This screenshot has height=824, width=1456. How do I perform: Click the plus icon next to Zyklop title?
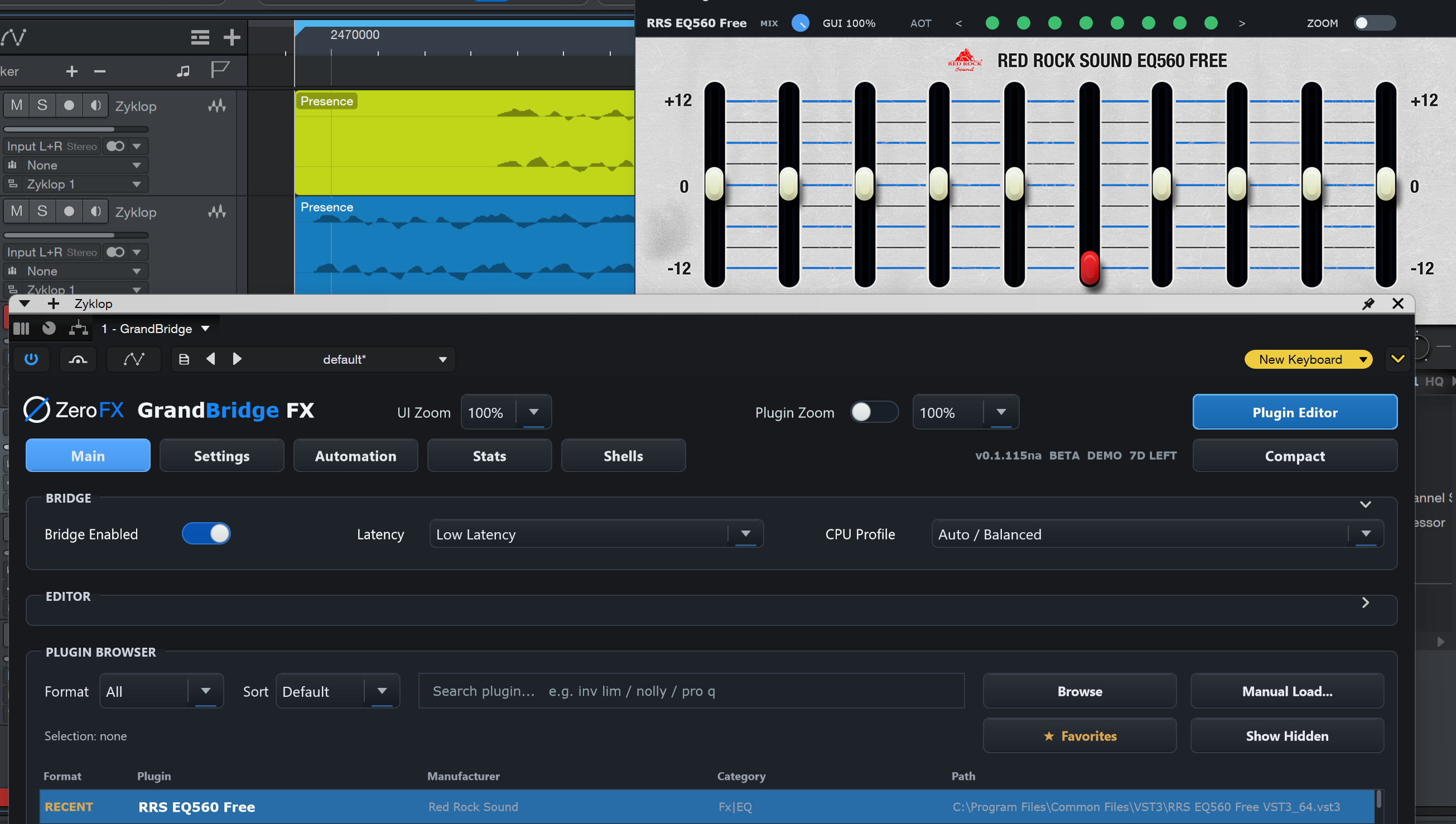point(53,304)
